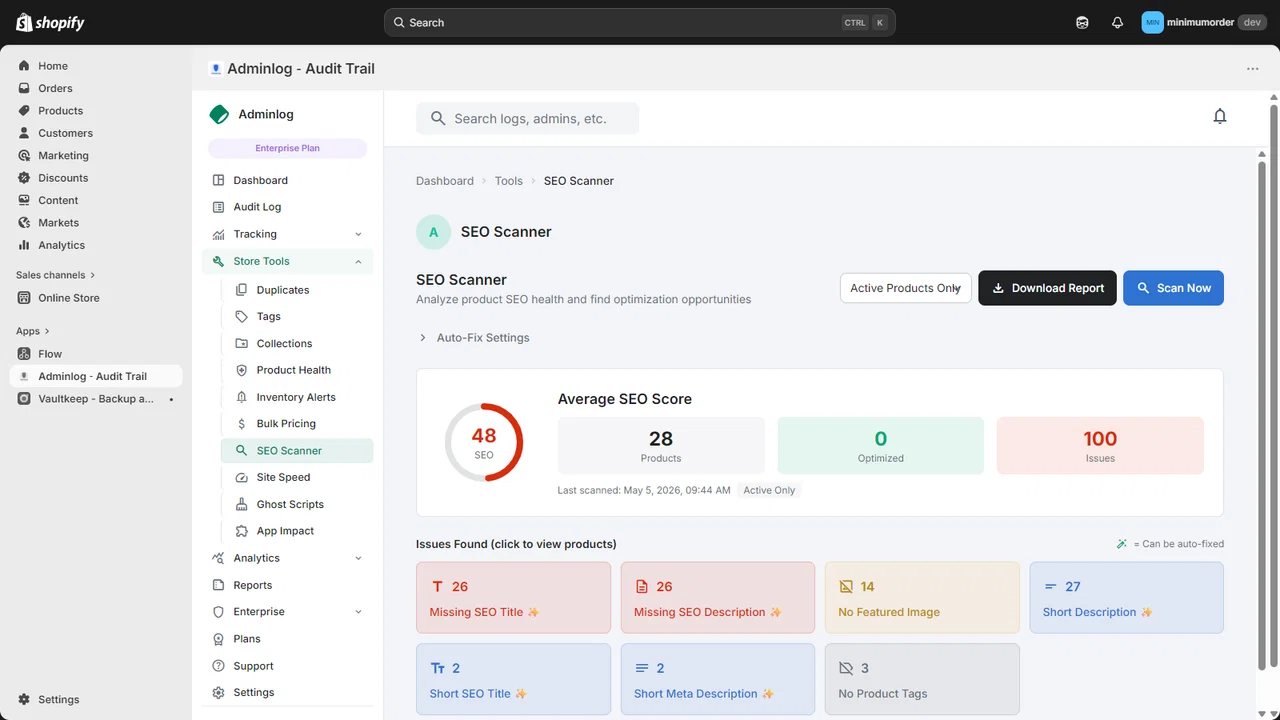1280x720 pixels.
Task: Click the SEO score 48 circular gauge
Action: coord(484,442)
